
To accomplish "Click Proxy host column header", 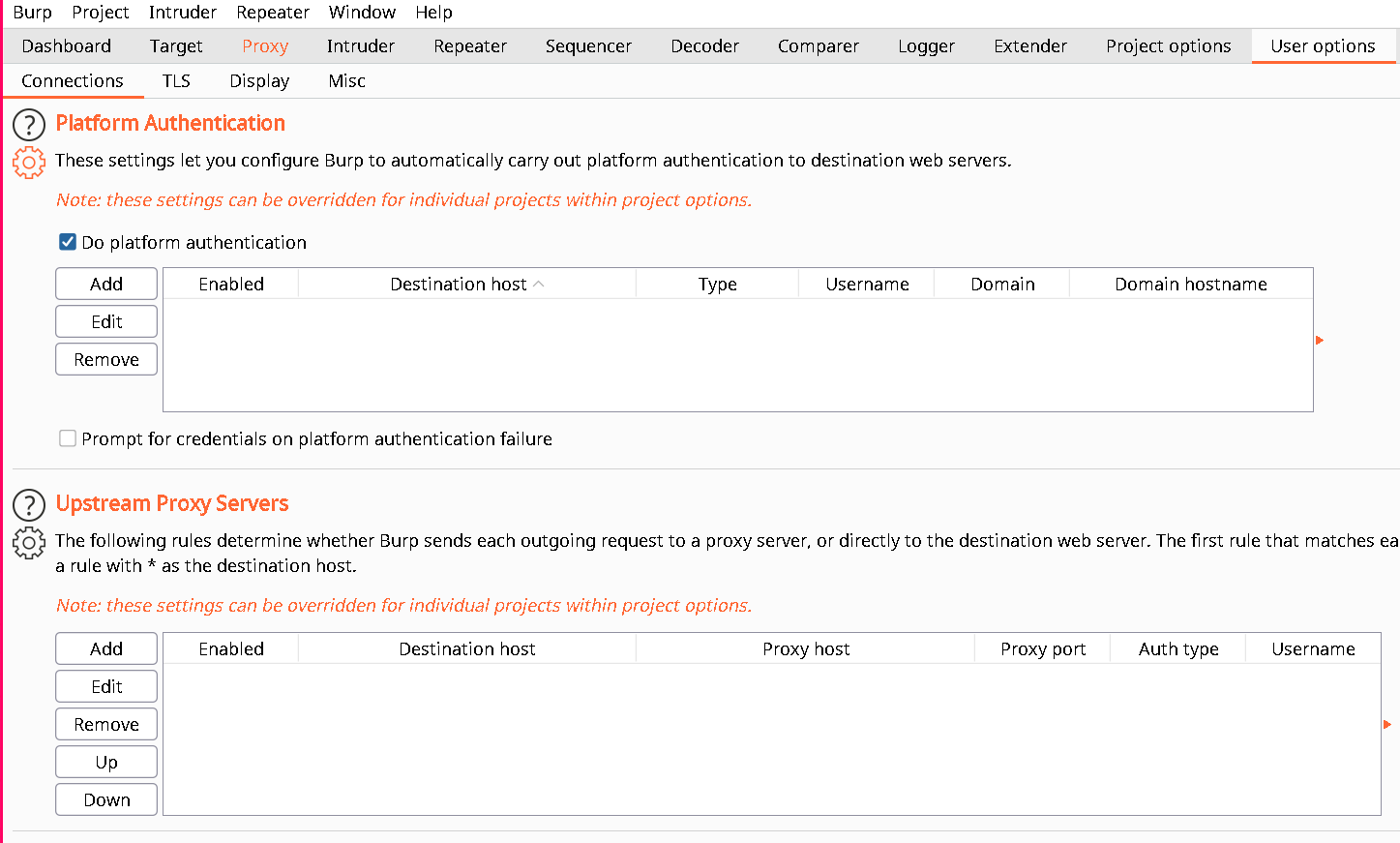I will click(x=806, y=648).
